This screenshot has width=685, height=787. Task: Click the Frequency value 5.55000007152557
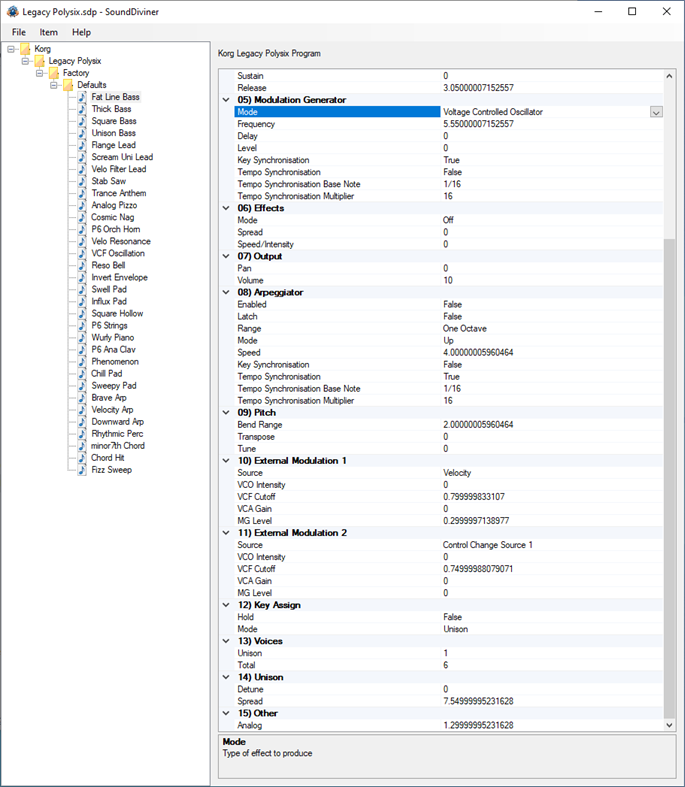click(x=478, y=124)
